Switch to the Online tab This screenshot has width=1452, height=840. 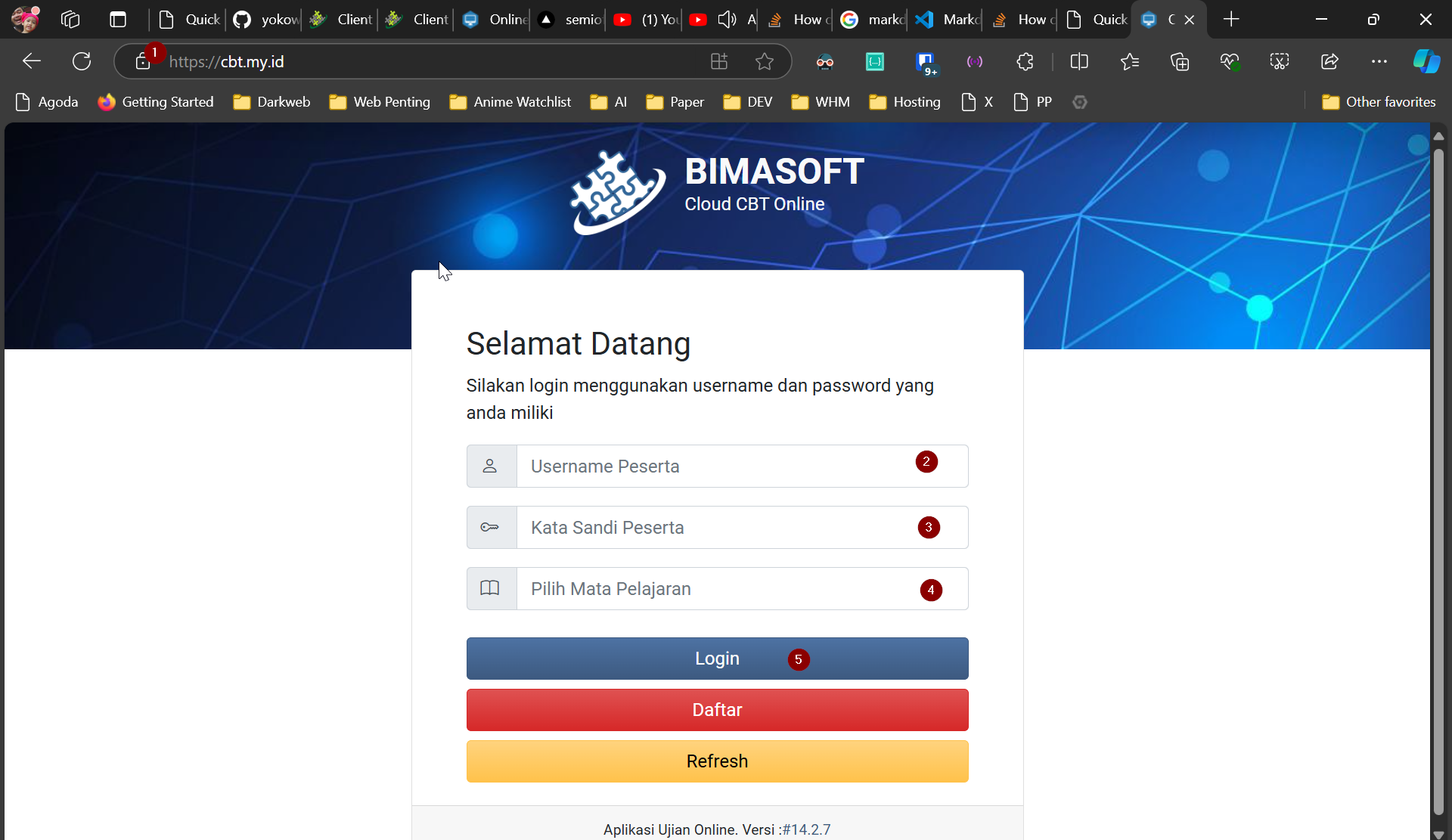pos(492,20)
